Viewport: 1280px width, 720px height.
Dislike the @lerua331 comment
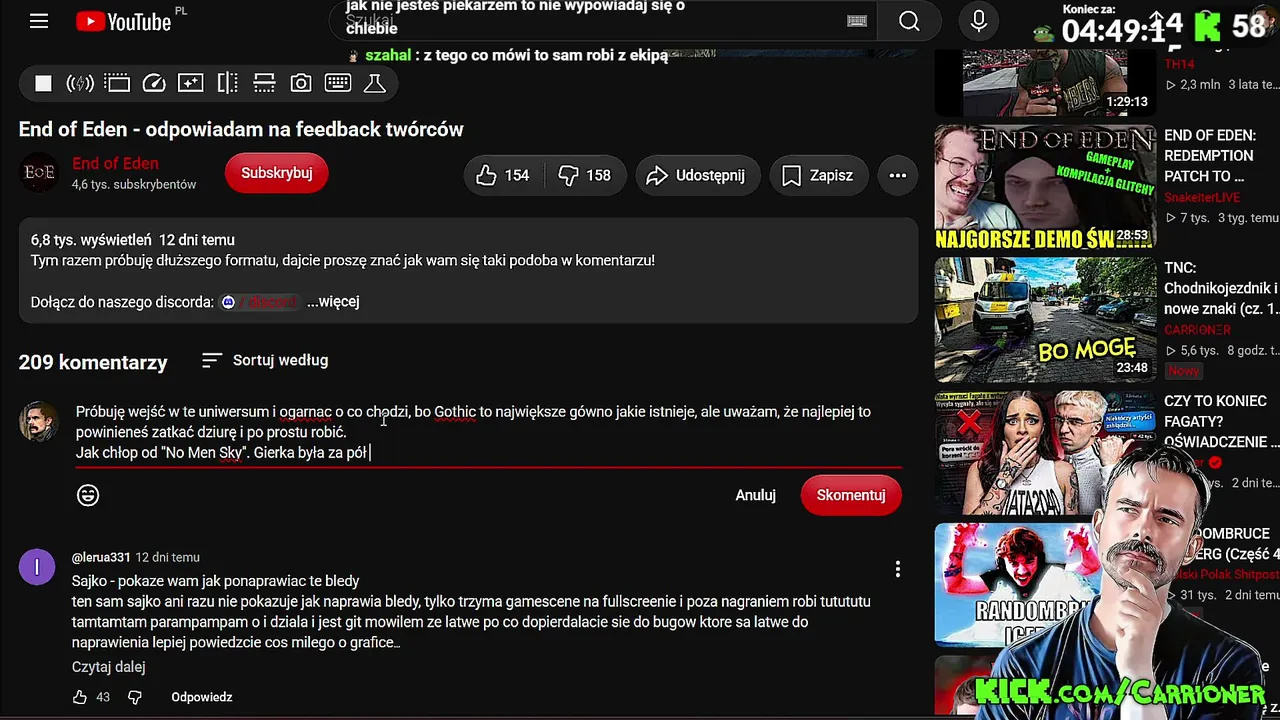click(x=135, y=697)
